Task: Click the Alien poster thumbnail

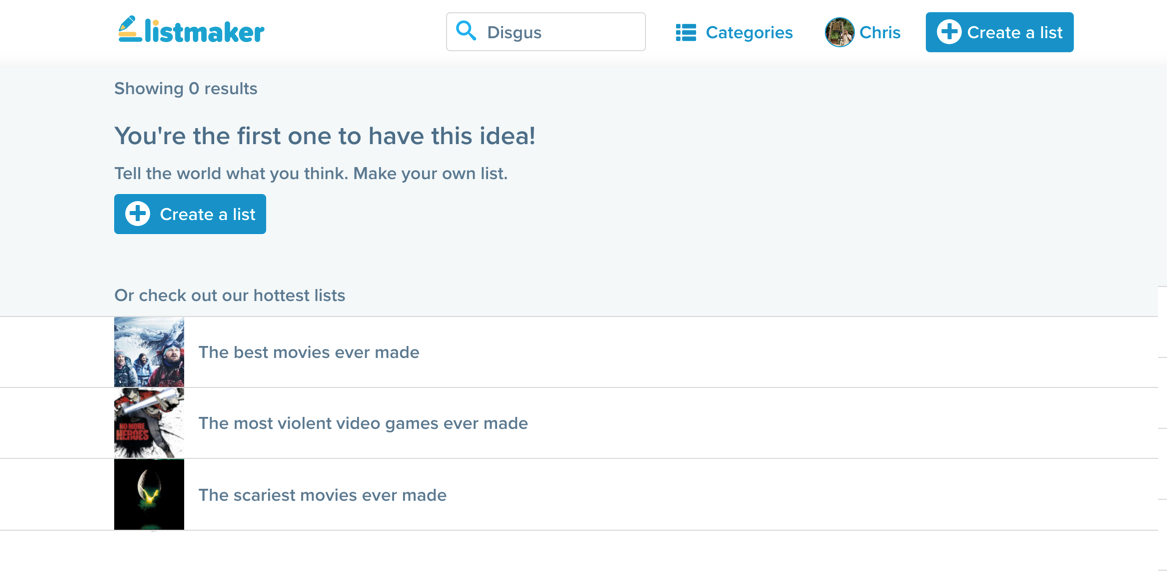Action: coord(149,494)
